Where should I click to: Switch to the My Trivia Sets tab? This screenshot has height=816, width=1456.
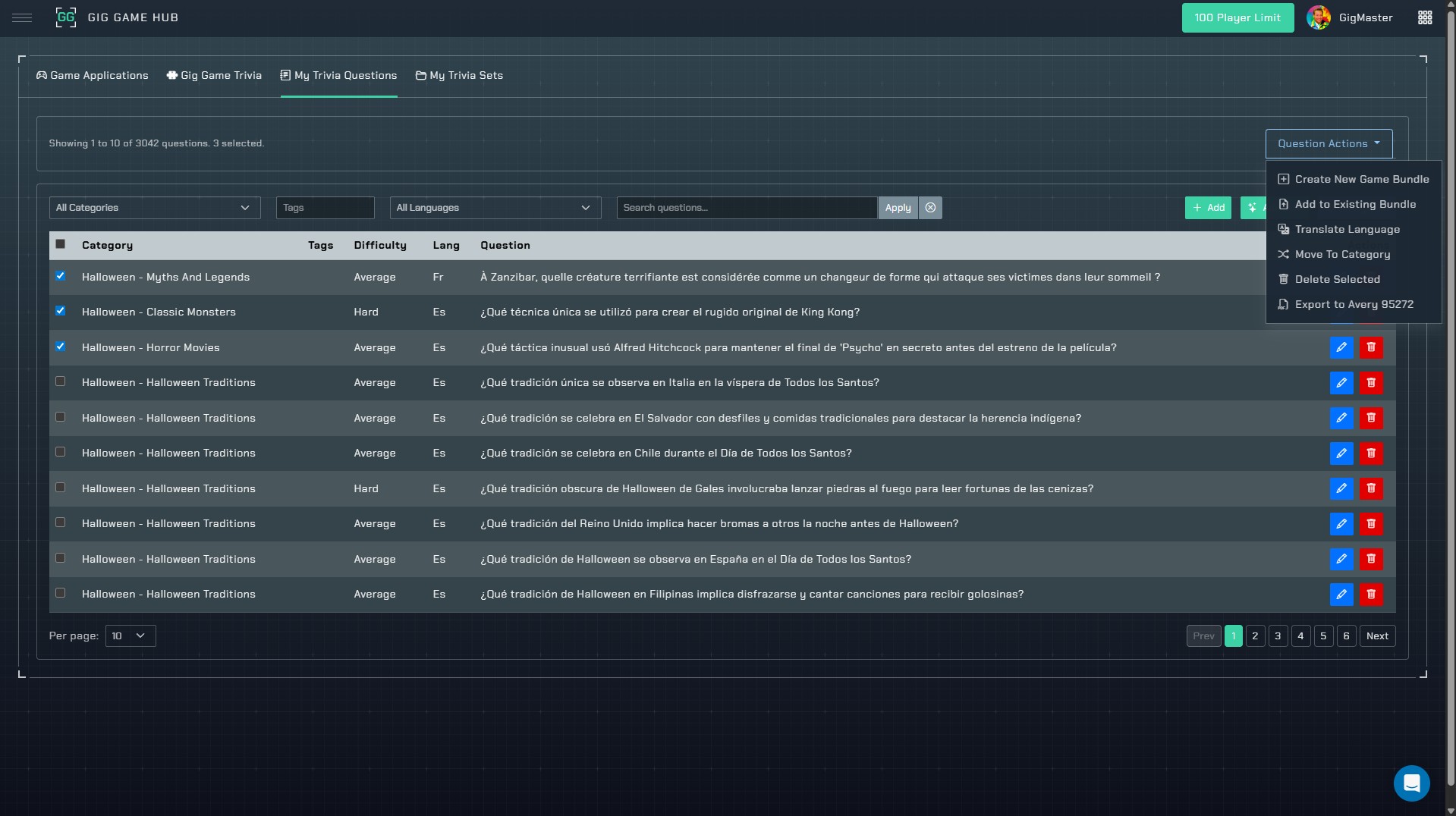[x=459, y=76]
